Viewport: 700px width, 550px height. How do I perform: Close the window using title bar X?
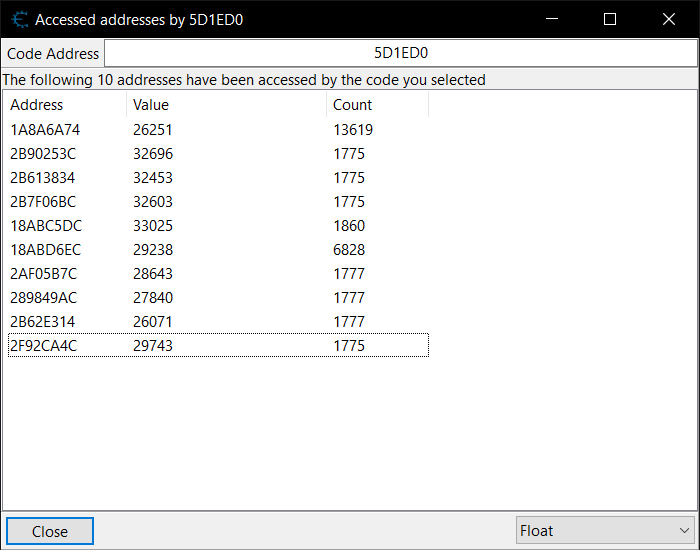(x=669, y=19)
